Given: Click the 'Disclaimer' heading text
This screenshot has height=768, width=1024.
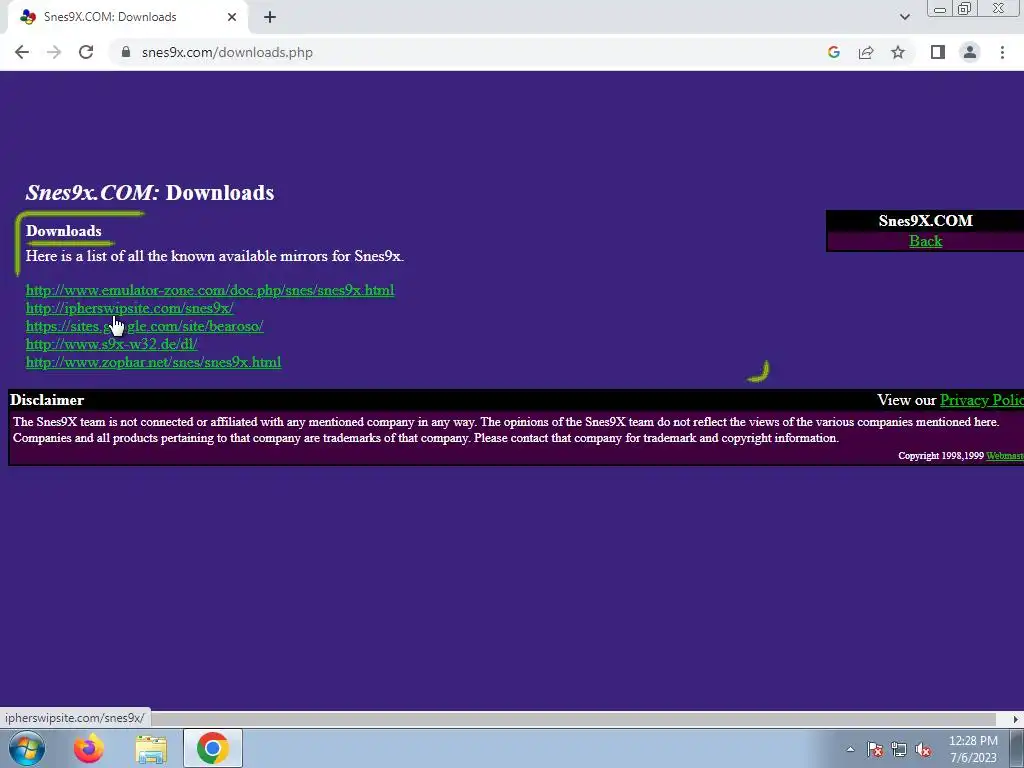Looking at the screenshot, I should 47,400.
